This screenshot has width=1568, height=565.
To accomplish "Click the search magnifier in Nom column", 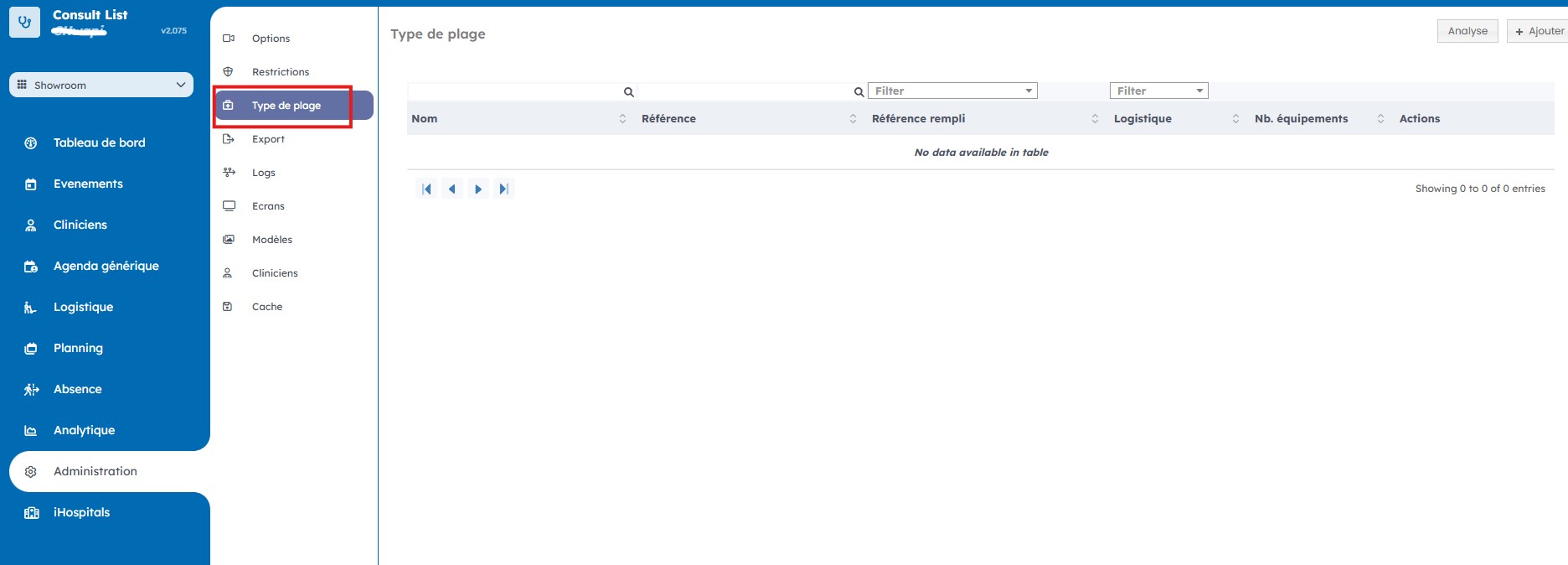I will pyautogui.click(x=628, y=92).
